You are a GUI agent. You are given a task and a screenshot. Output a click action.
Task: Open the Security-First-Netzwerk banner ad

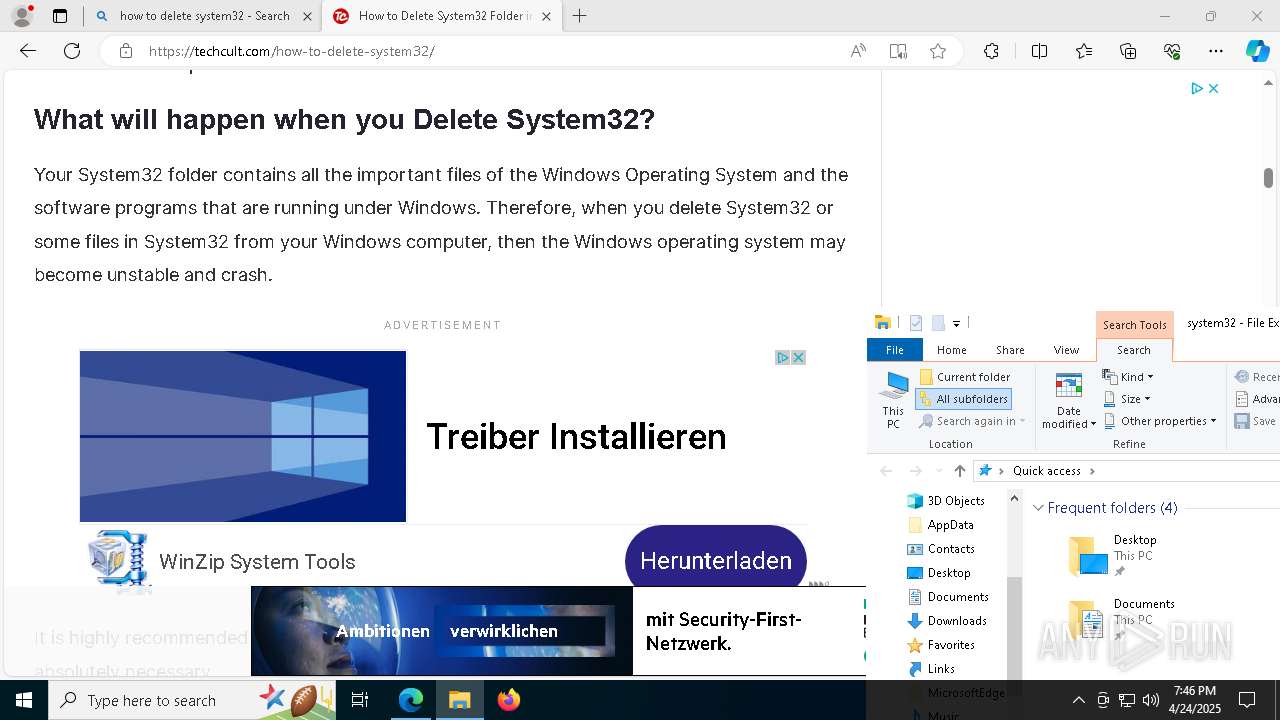(x=558, y=630)
